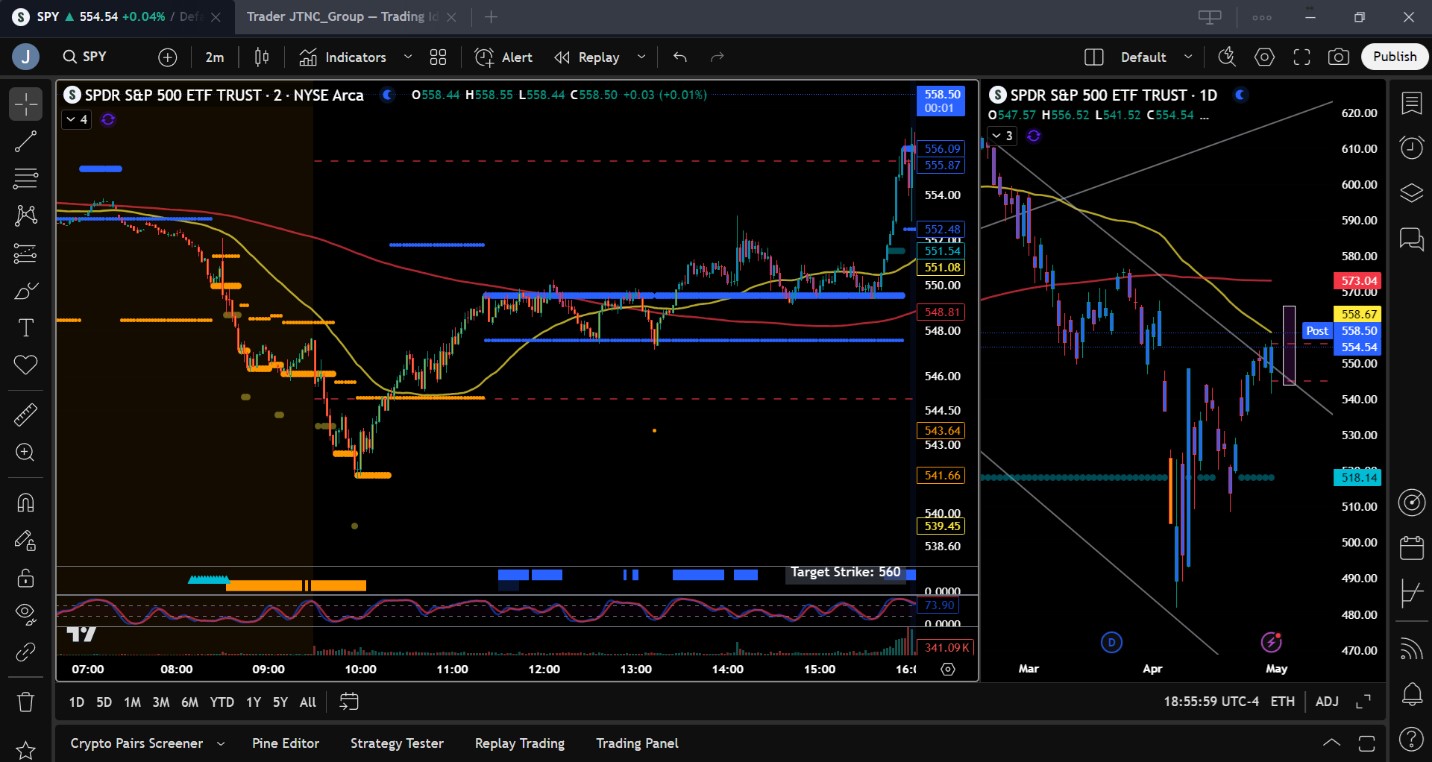Viewport: 1432px width, 762px height.
Task: Select the crosshair cursor tool
Action: click(26, 104)
